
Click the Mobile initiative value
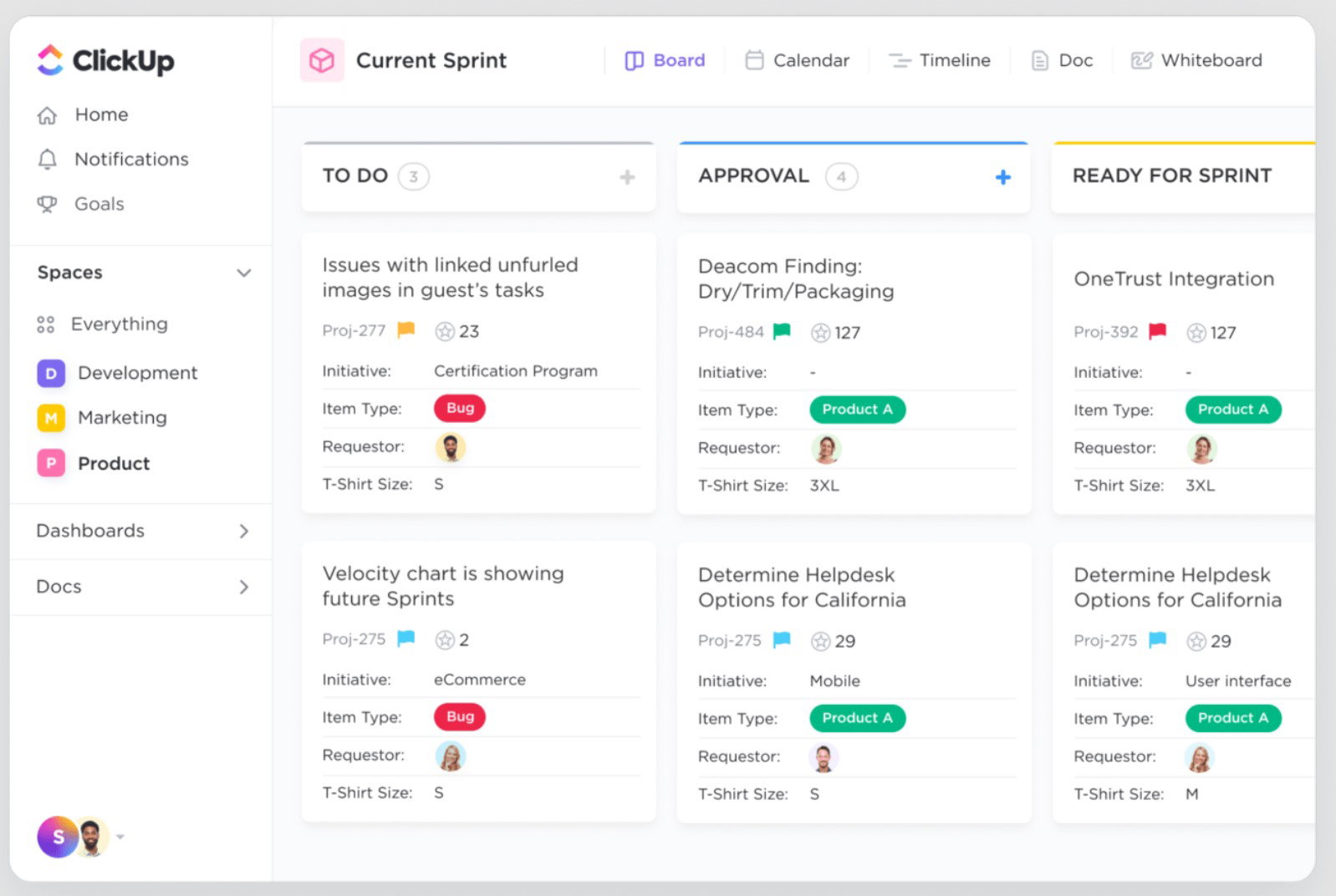tap(834, 681)
